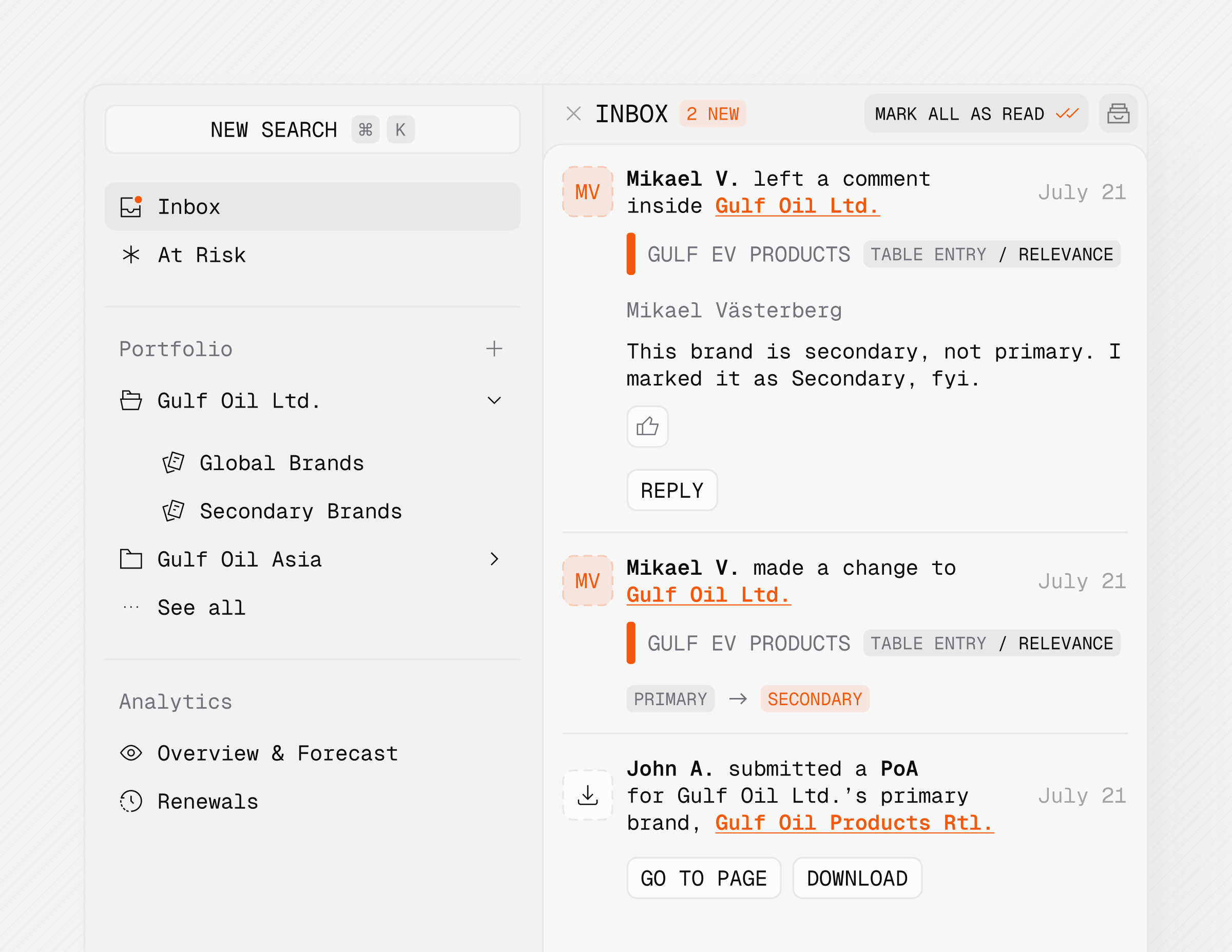The width and height of the screenshot is (1232, 952).
Task: Click the Go To Page button
Action: point(703,878)
